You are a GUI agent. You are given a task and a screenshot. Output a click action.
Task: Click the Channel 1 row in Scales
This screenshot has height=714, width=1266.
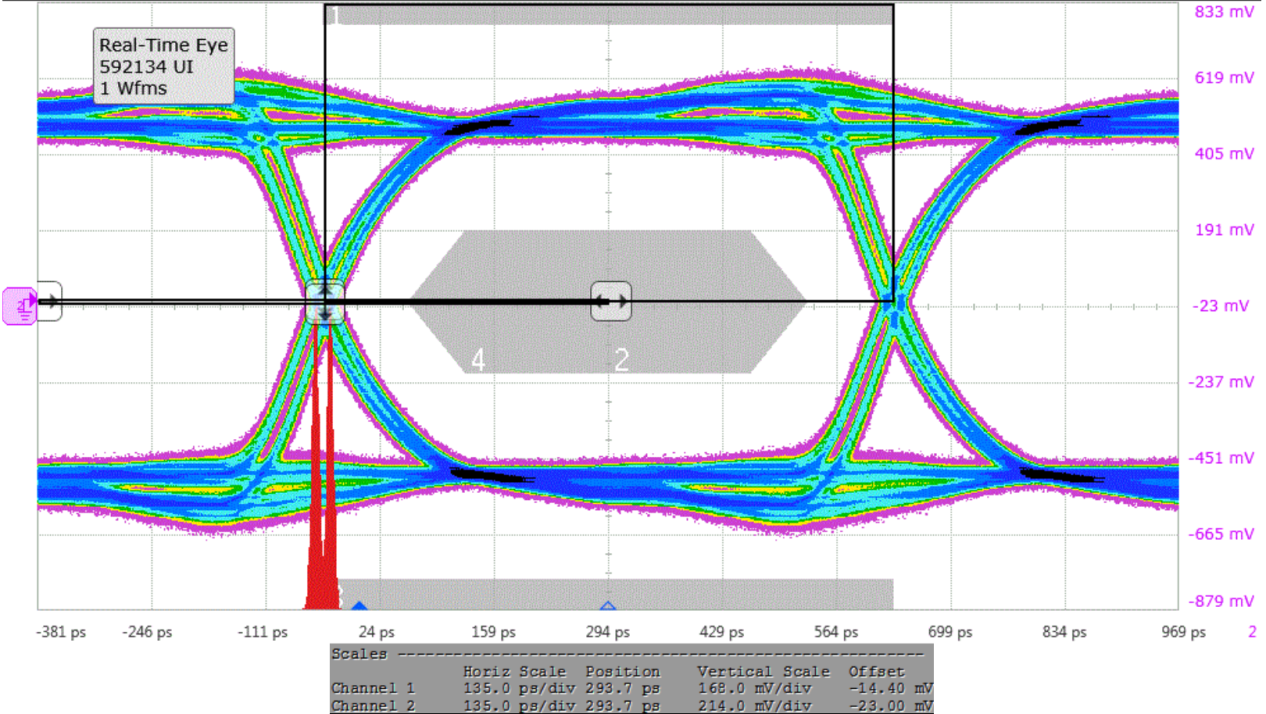pos(631,689)
